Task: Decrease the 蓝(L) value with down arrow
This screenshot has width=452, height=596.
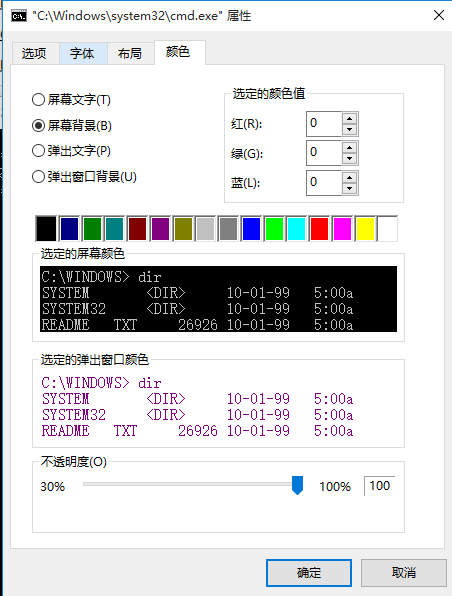Action: coord(350,188)
